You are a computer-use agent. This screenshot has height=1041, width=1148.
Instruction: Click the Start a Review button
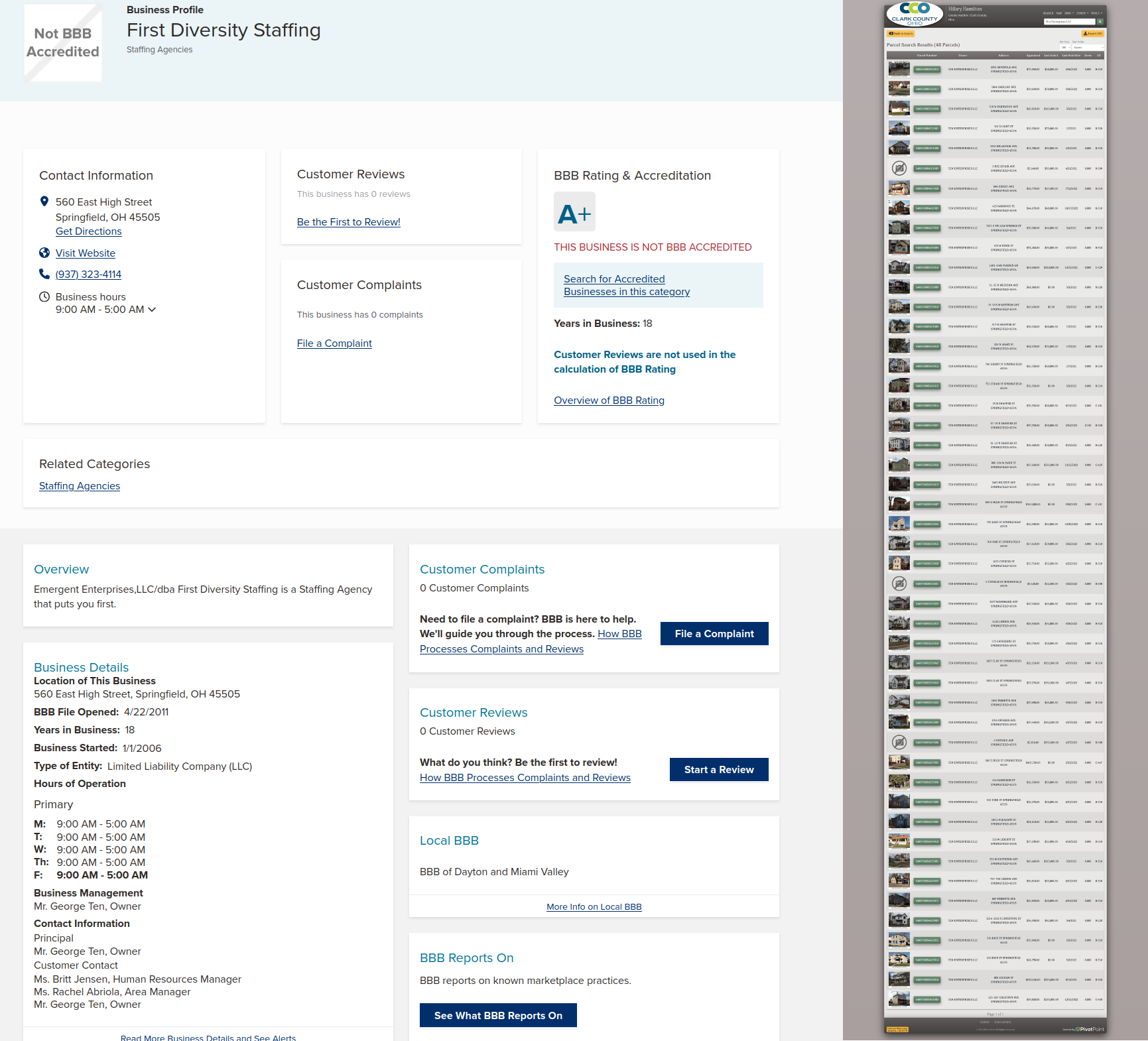click(x=719, y=770)
